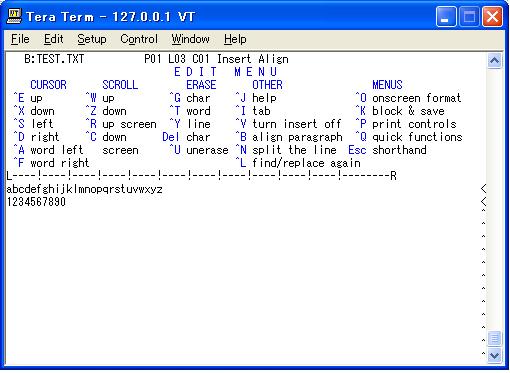Click the '^P print controls' entry
510x373 pixels.
[406, 124]
